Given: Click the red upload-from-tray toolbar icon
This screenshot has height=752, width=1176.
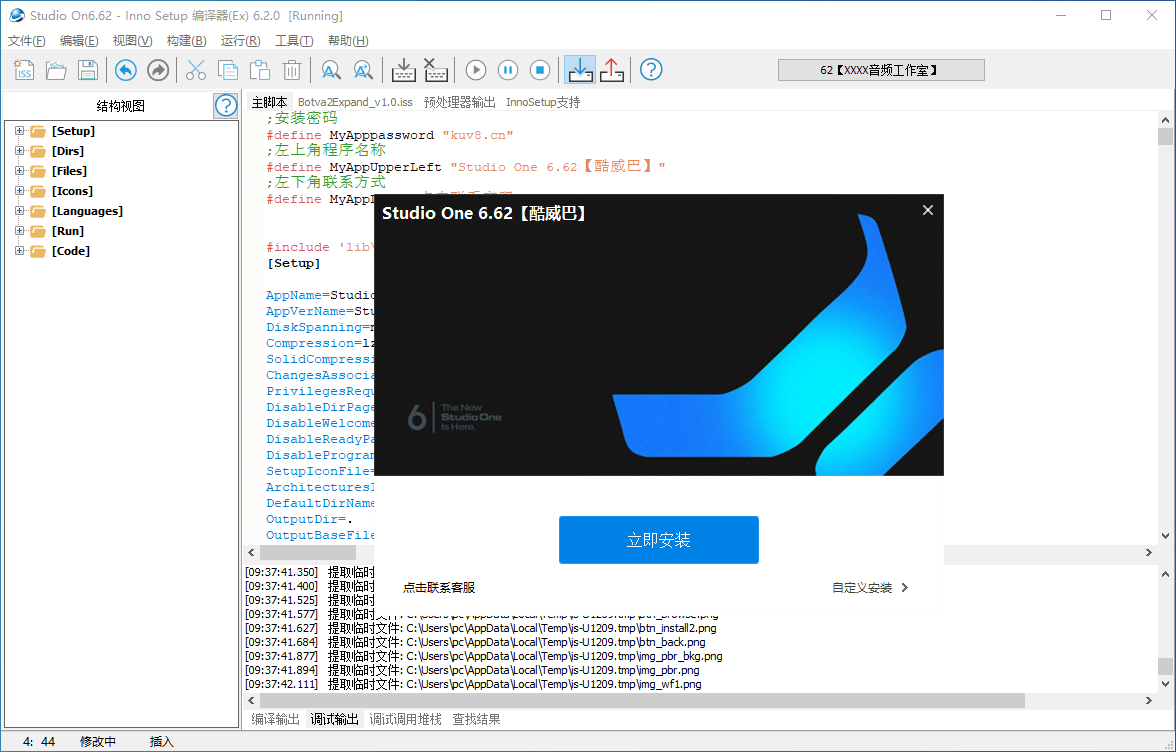Looking at the screenshot, I should click(612, 70).
